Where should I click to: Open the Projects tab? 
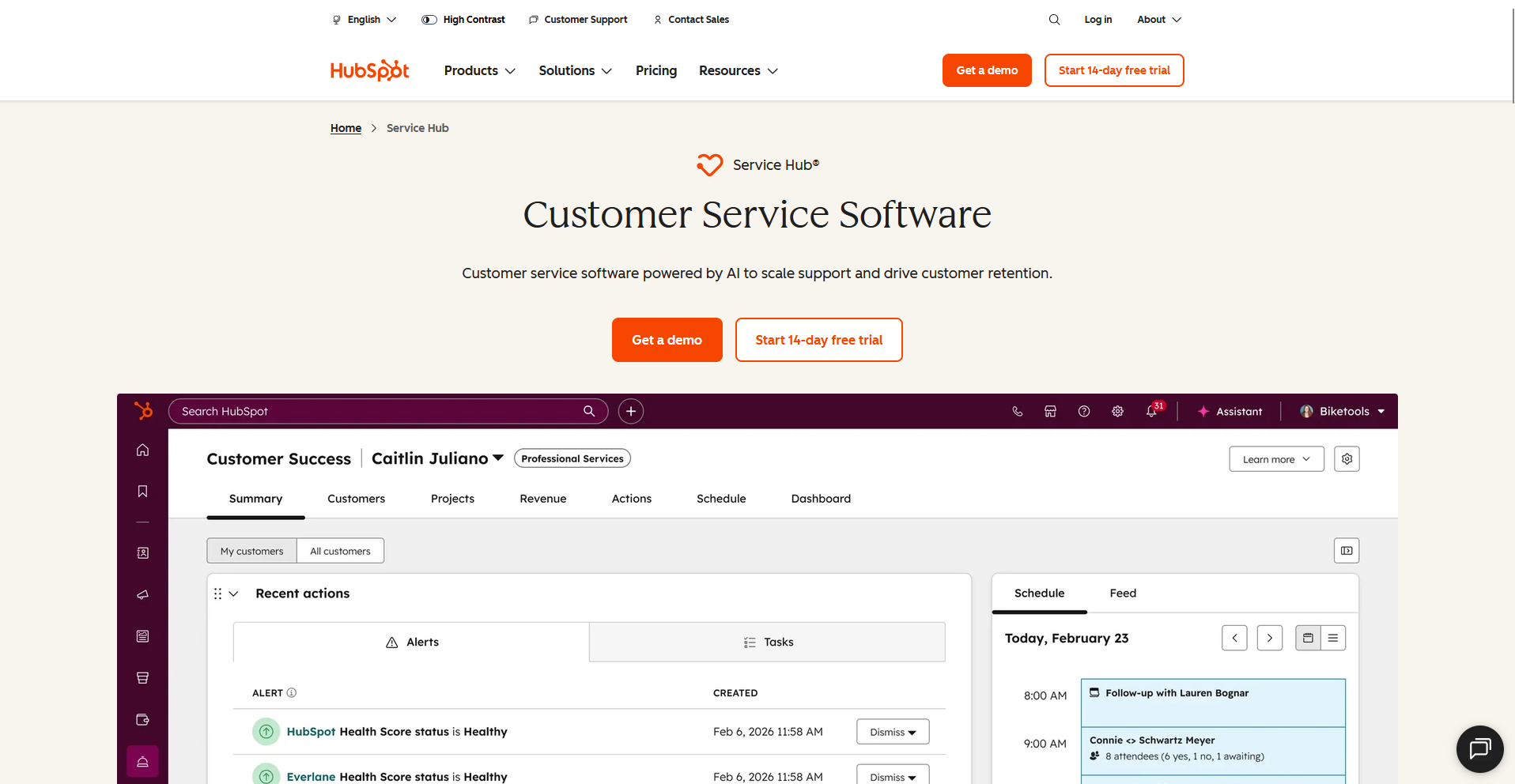click(x=452, y=499)
